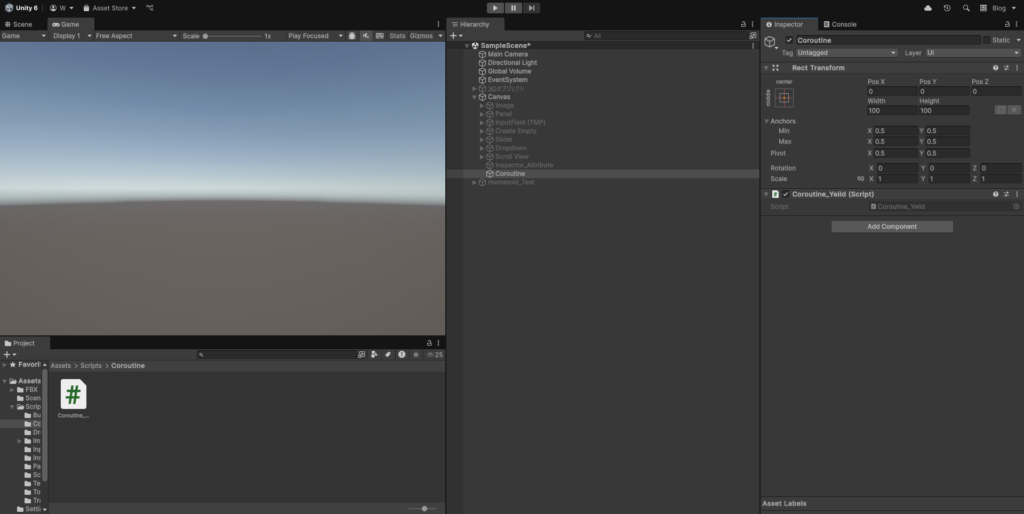
Task: Switch to the Scene tab
Action: (x=22, y=24)
